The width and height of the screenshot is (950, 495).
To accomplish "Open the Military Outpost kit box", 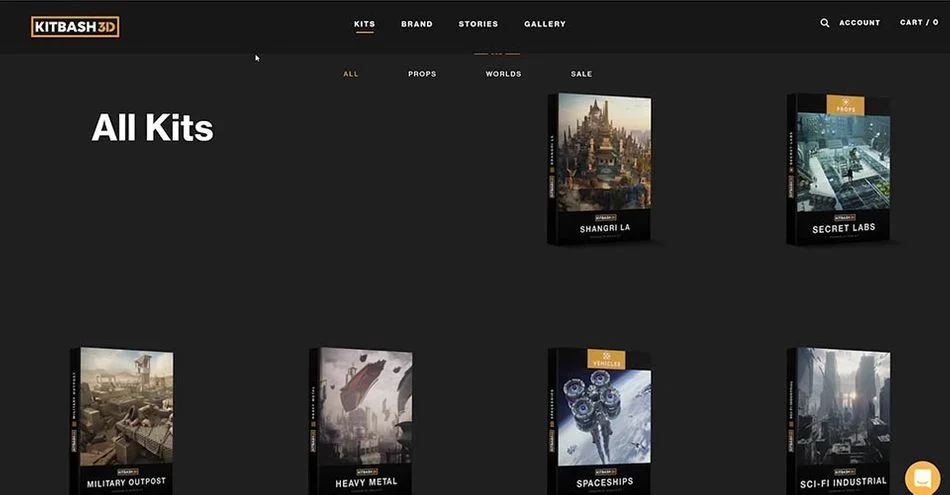I will pyautogui.click(x=122, y=420).
